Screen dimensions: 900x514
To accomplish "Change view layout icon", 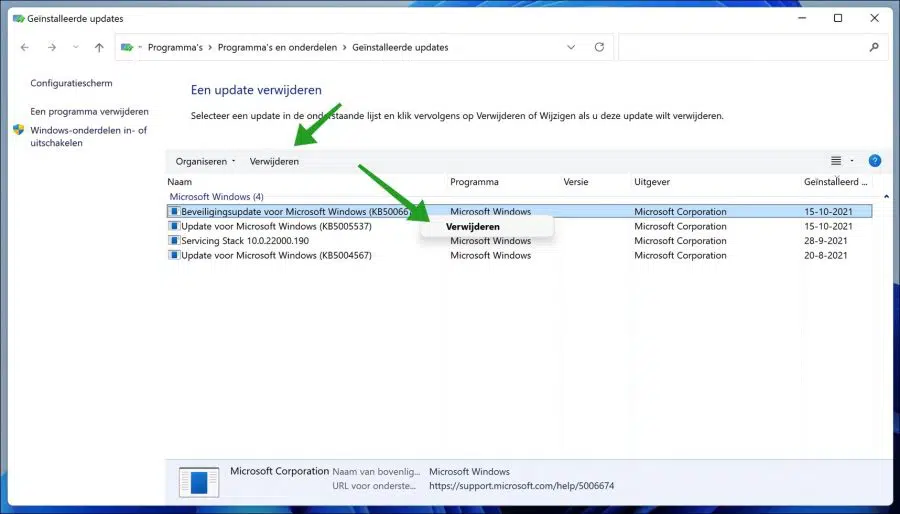I will pyautogui.click(x=836, y=161).
